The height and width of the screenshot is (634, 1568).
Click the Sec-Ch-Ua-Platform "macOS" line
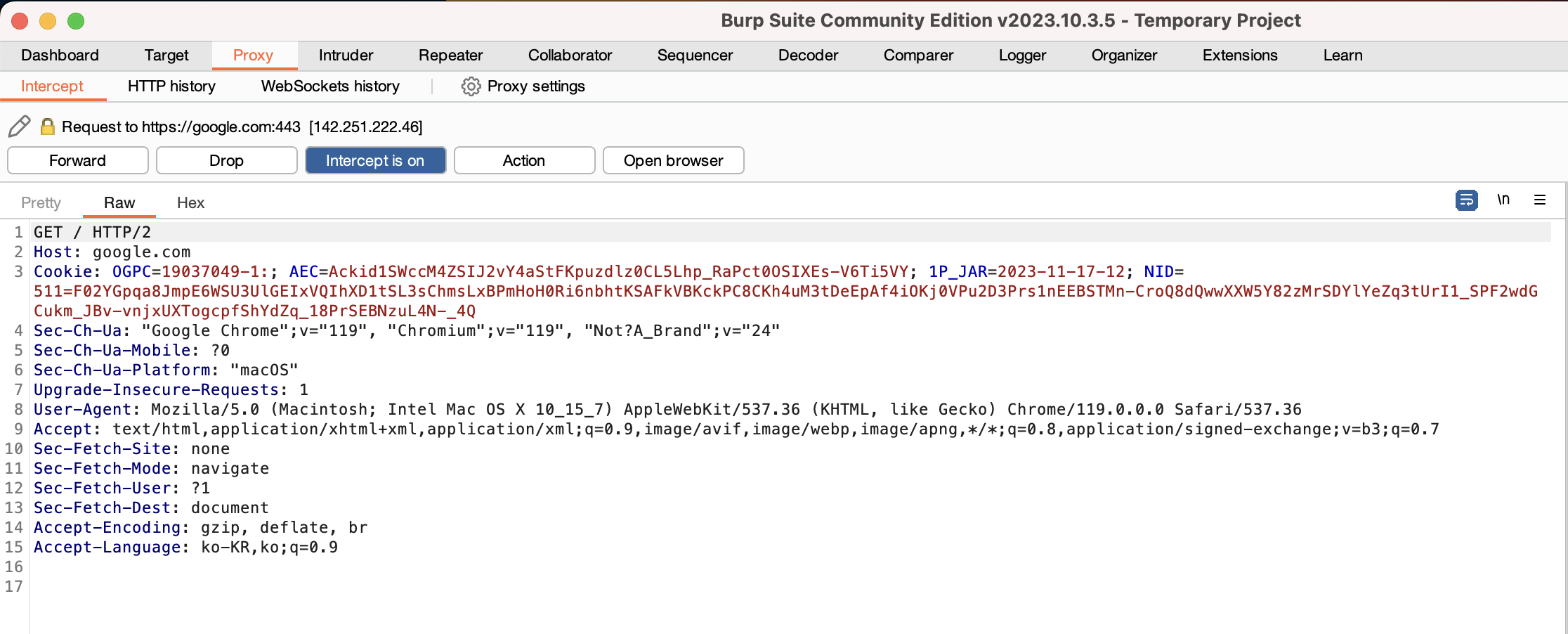[x=166, y=370]
